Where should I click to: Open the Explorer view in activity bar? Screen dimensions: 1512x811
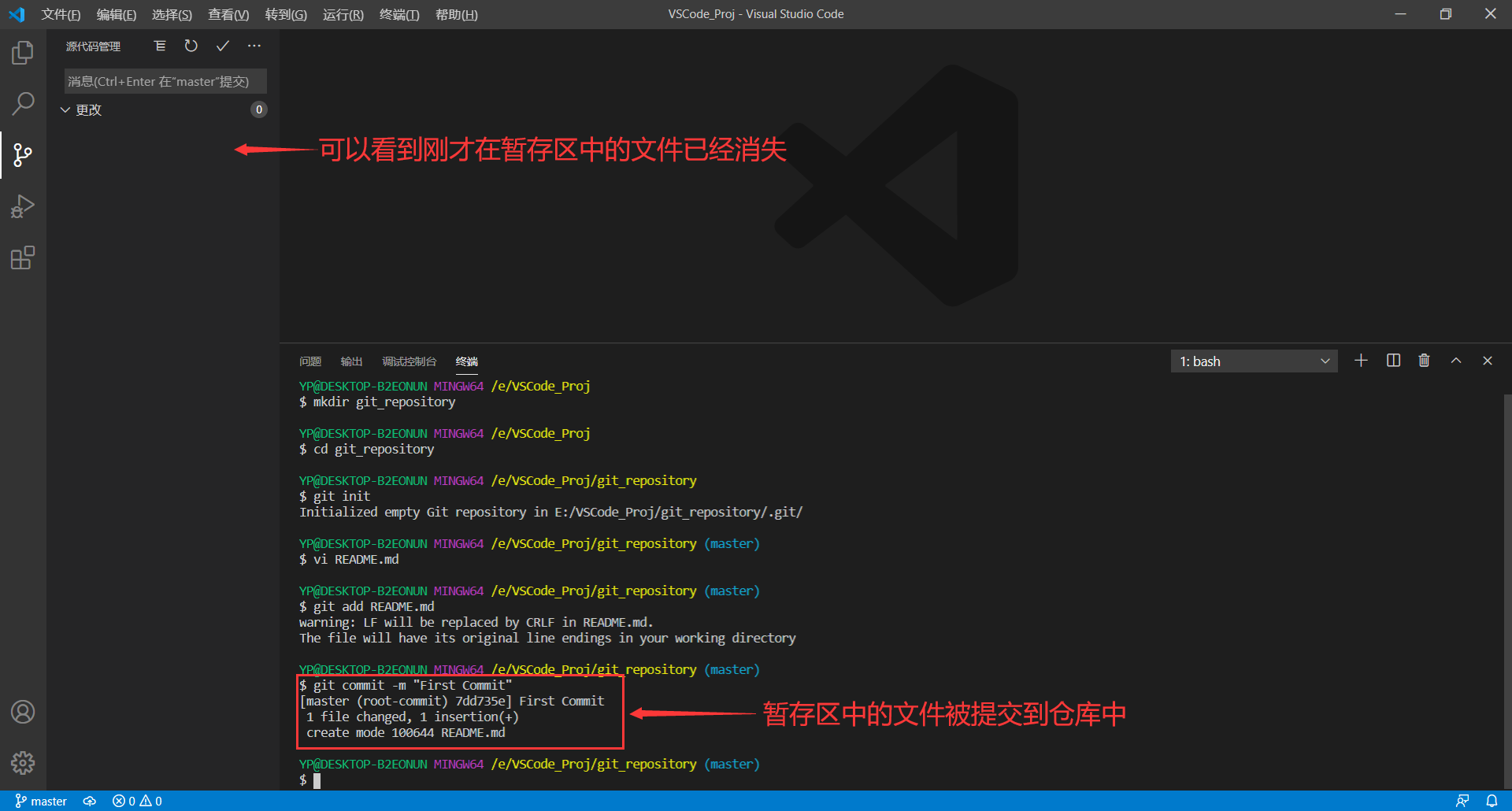[23, 53]
